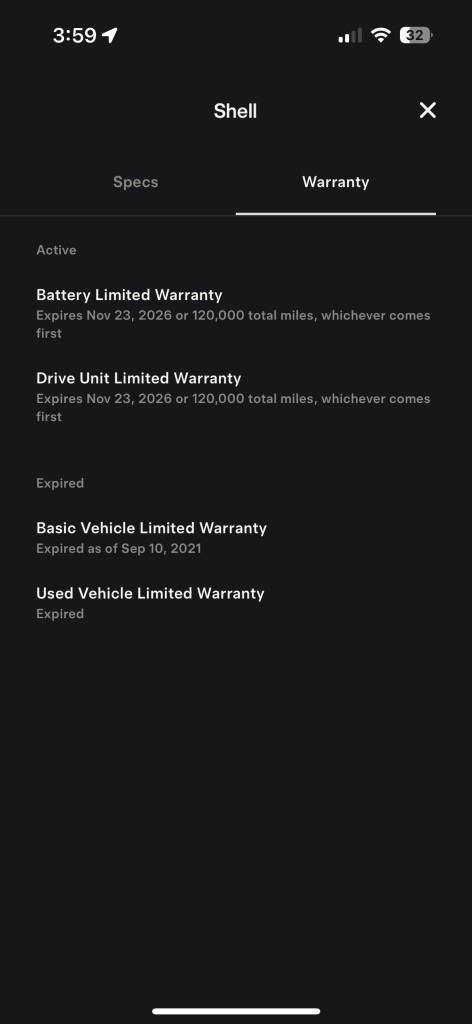Tap the battery percentage status icon
472x1024 pixels.
tap(416, 35)
